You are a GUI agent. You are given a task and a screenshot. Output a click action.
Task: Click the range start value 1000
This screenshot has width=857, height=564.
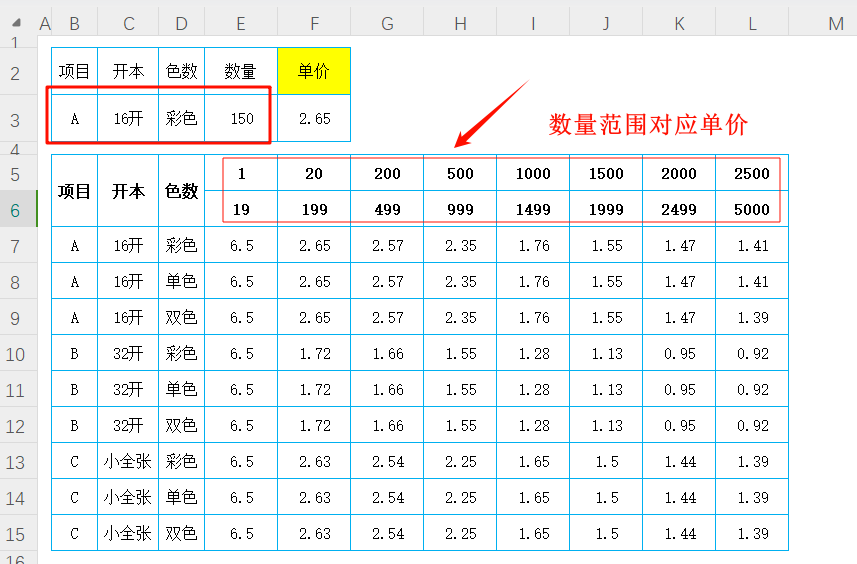click(533, 174)
